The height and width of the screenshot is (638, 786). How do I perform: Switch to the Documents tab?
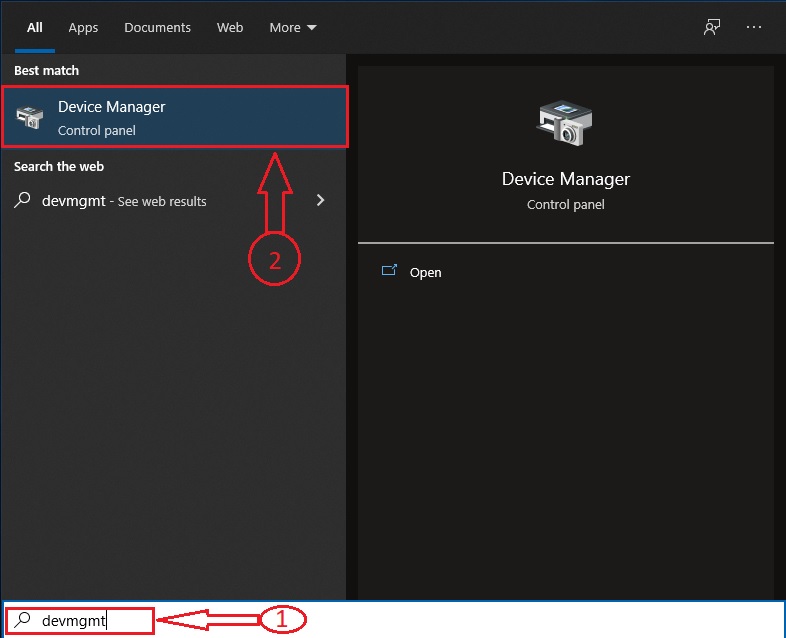coord(157,27)
